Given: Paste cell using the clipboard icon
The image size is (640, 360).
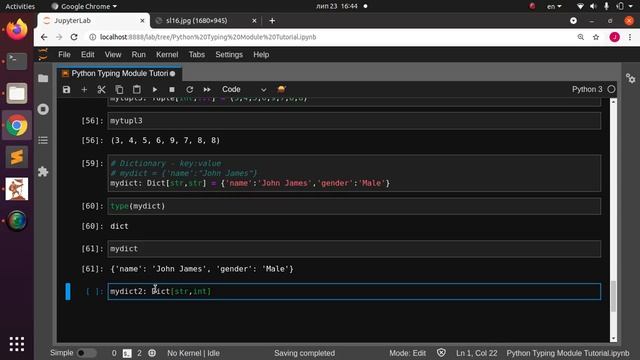Looking at the screenshot, I should 137,89.
